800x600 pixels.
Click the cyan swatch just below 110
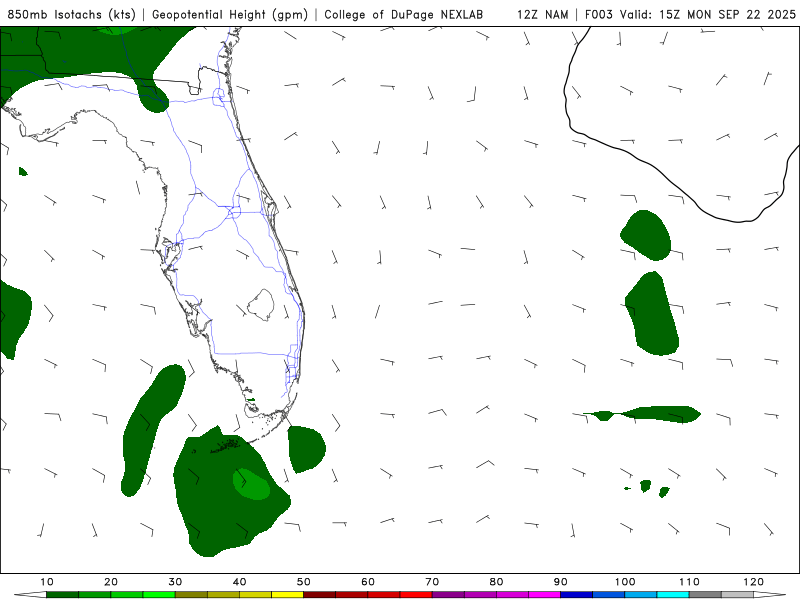point(673,595)
